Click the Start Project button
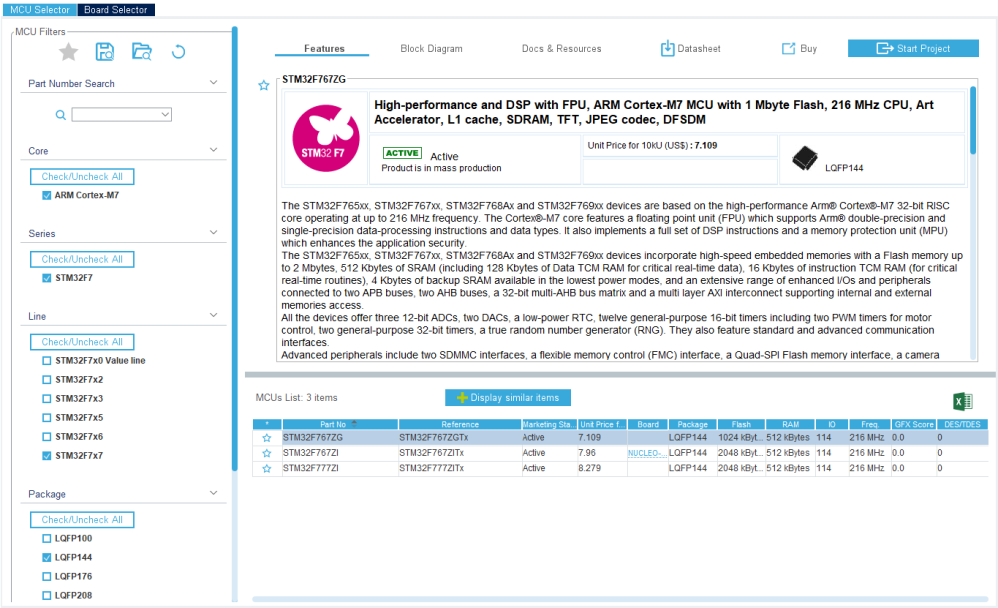This screenshot has height=608, width=998. pyautogui.click(x=913, y=48)
